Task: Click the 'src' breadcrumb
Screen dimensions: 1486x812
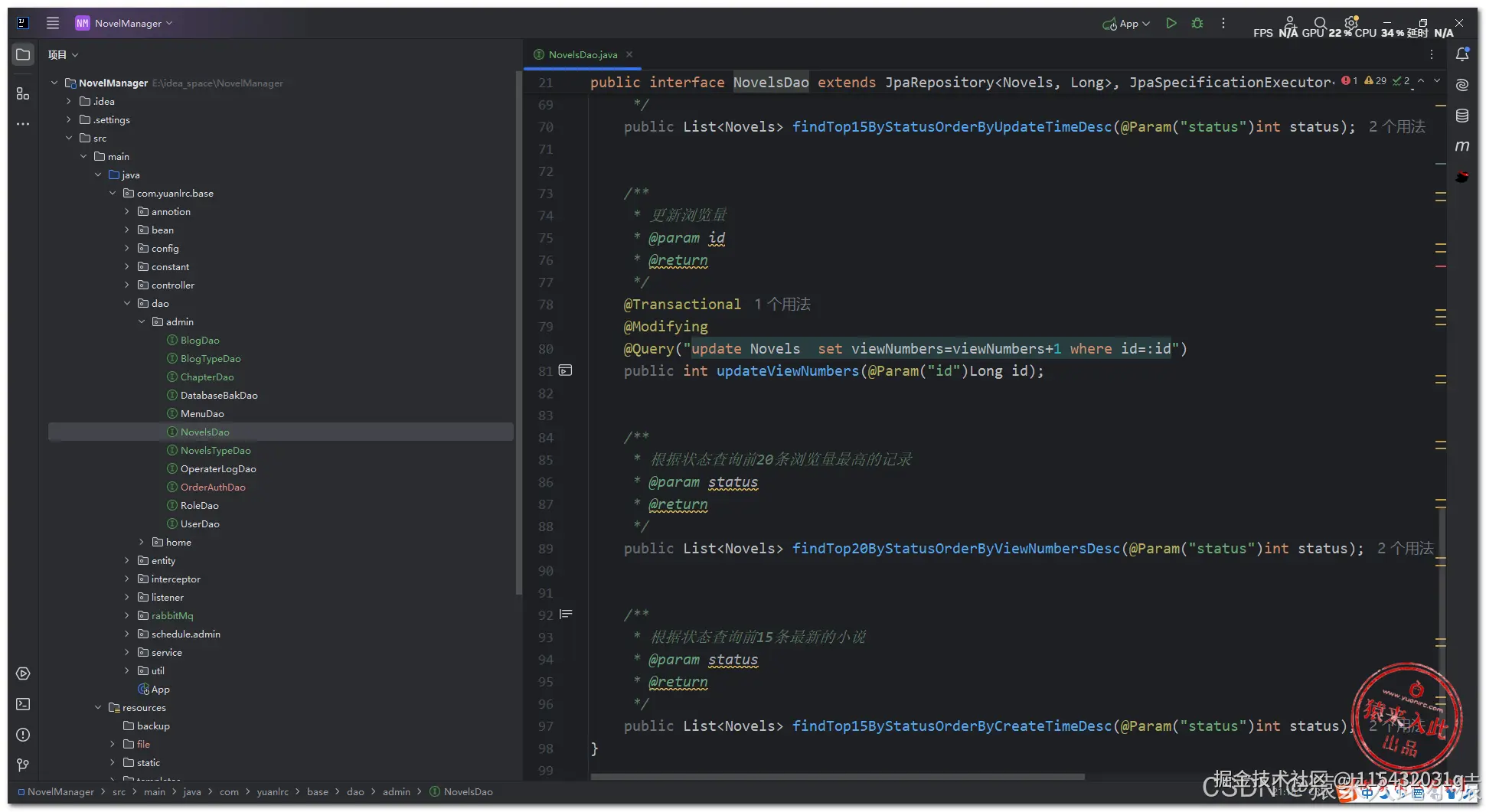Action: pos(119,791)
